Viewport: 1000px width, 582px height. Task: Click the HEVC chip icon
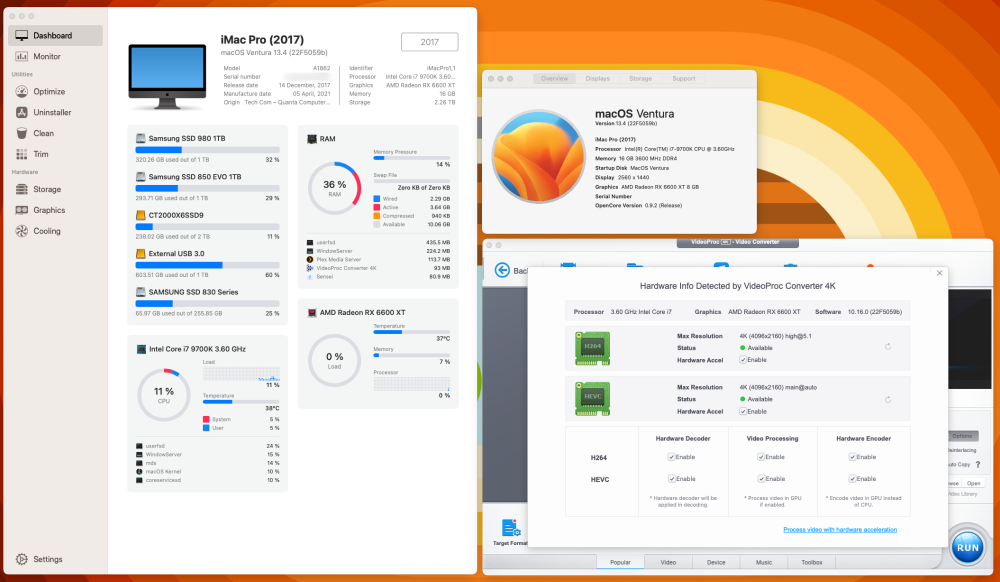[x=592, y=399]
